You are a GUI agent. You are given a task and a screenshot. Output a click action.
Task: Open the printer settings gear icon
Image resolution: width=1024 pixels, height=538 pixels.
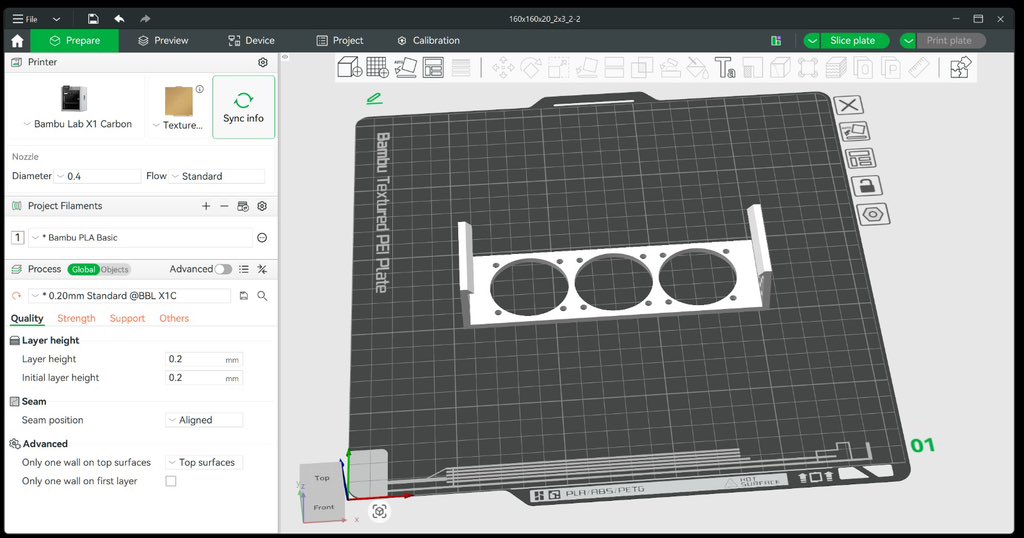pos(263,62)
